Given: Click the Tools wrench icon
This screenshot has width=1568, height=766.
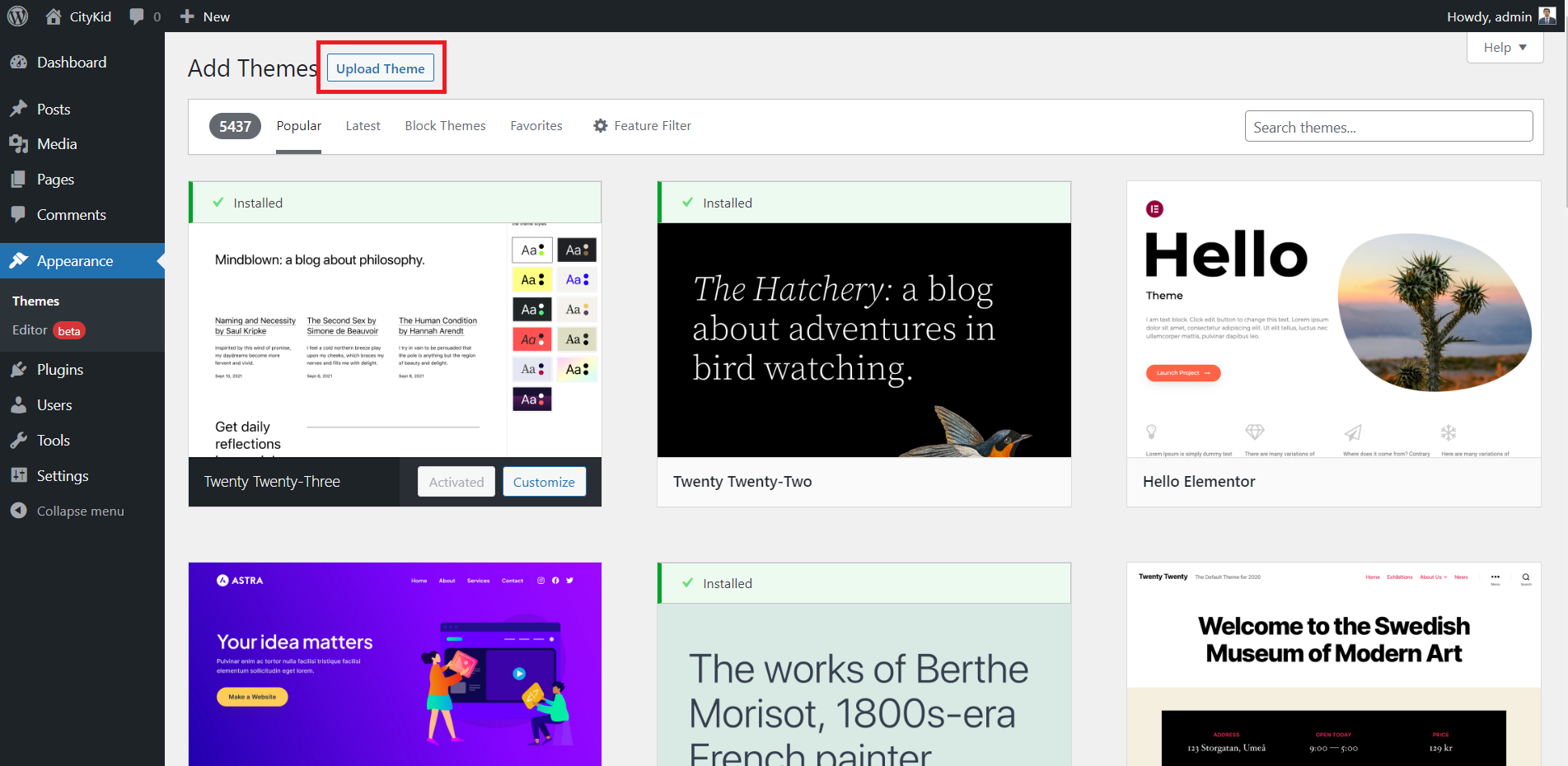Looking at the screenshot, I should pyautogui.click(x=18, y=441).
